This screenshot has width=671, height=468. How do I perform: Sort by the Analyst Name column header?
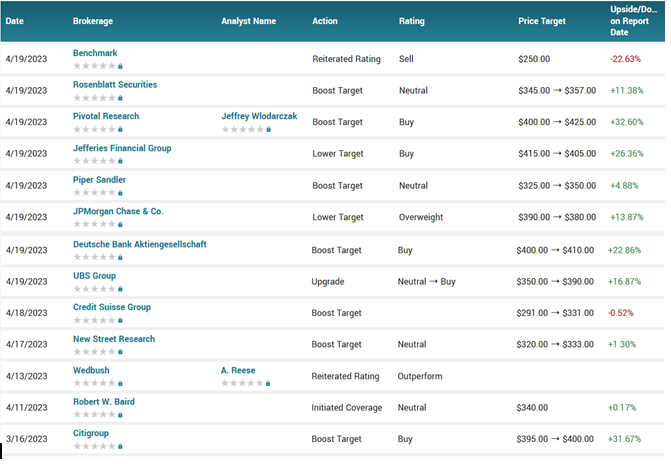tap(249, 21)
